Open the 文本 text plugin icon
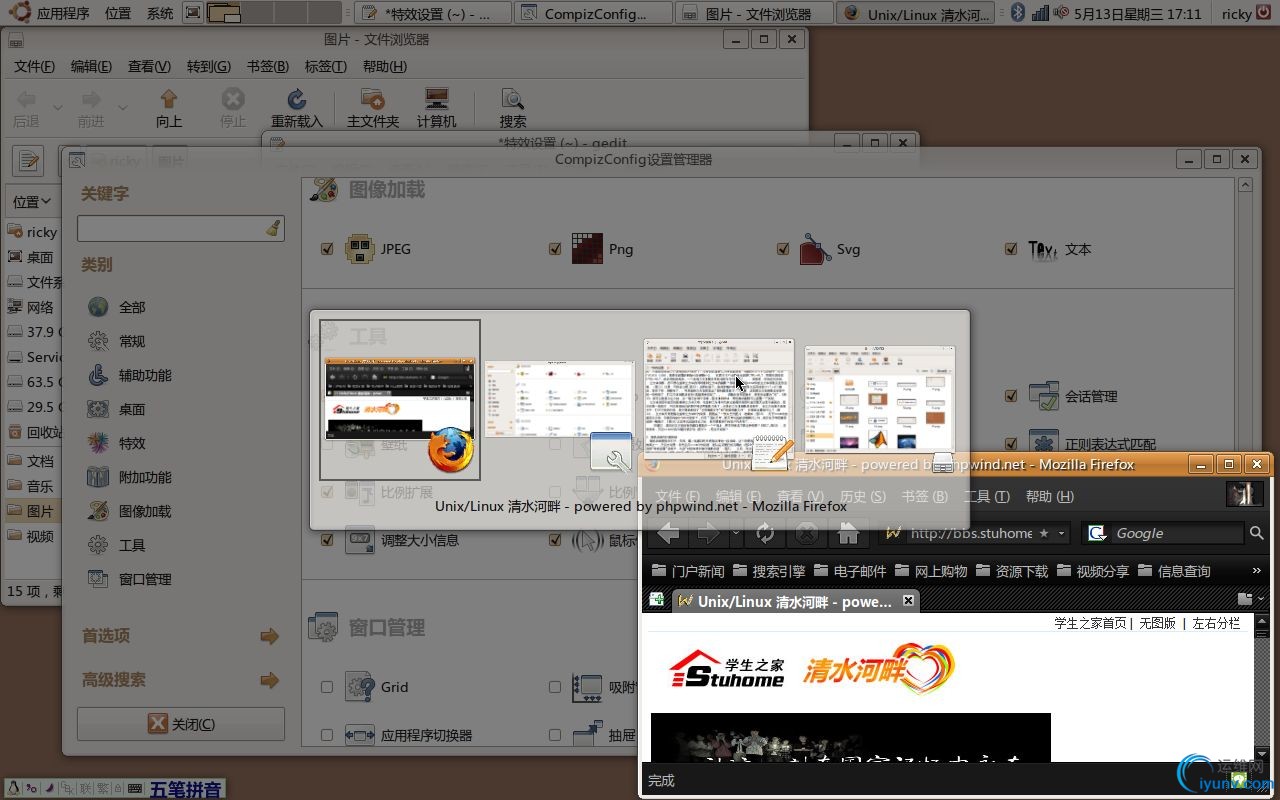1280x800 pixels. [x=1043, y=249]
